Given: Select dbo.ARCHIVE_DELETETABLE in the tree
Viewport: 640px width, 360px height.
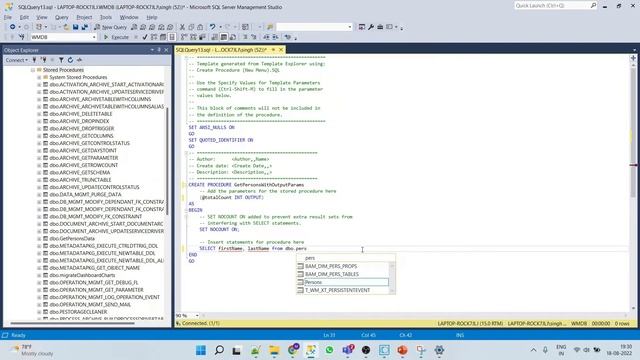Looking at the screenshot, I should click(81, 114).
